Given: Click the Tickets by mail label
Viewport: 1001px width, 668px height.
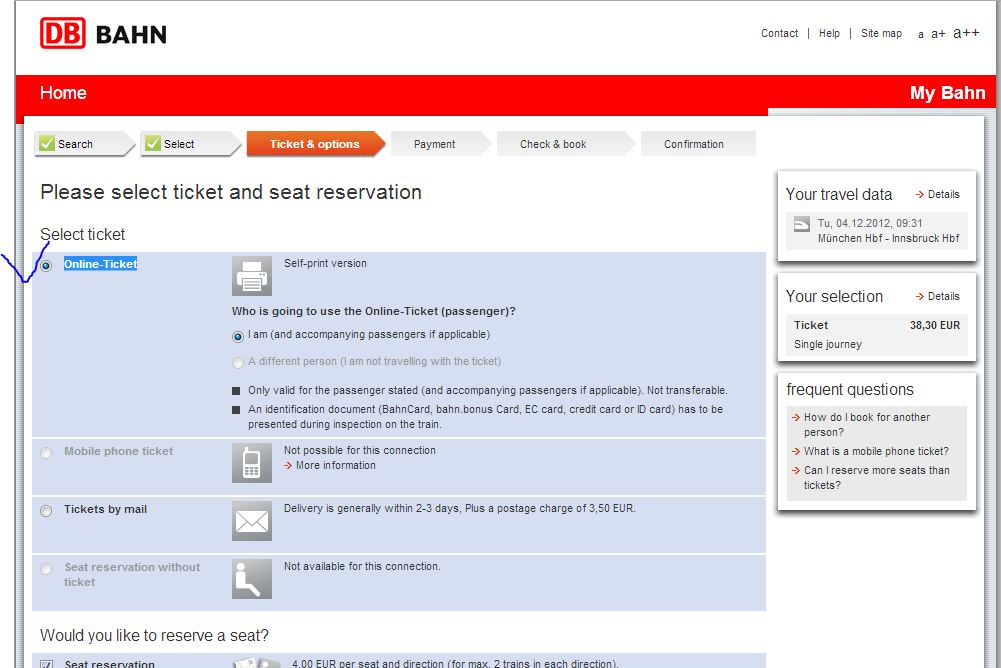Looking at the screenshot, I should 105,509.
